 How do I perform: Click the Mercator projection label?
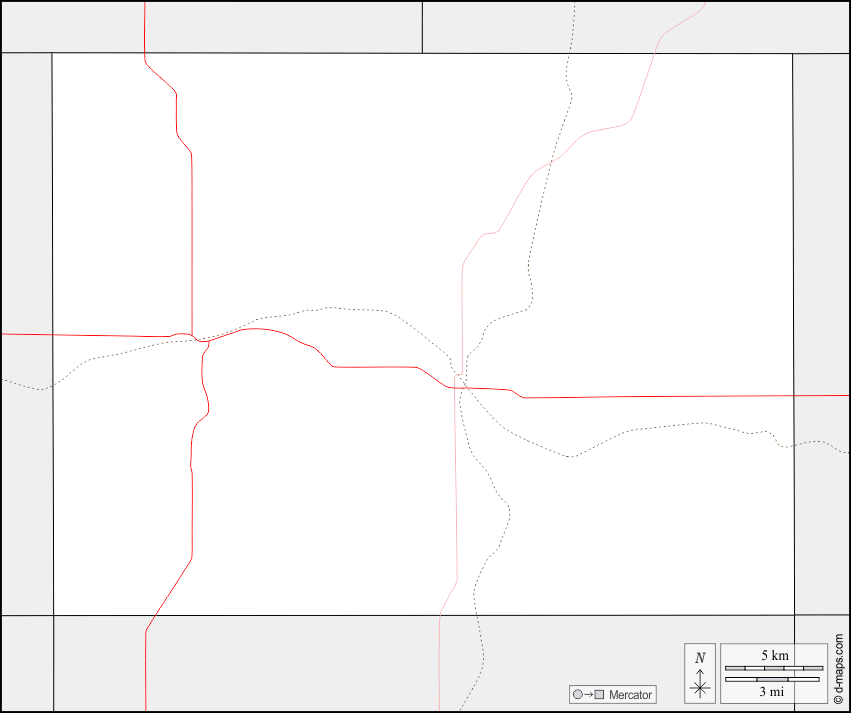click(630, 695)
